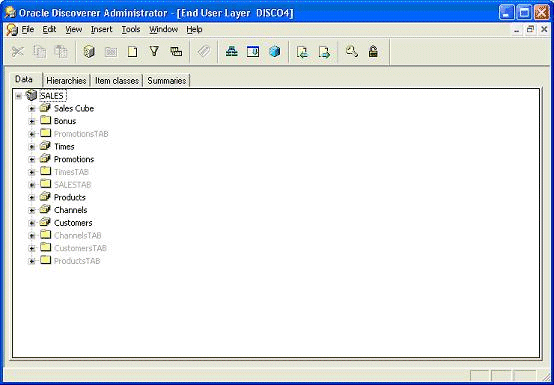Click the New Business Area toolbar icon
The height and width of the screenshot is (385, 554).
(x=89, y=52)
